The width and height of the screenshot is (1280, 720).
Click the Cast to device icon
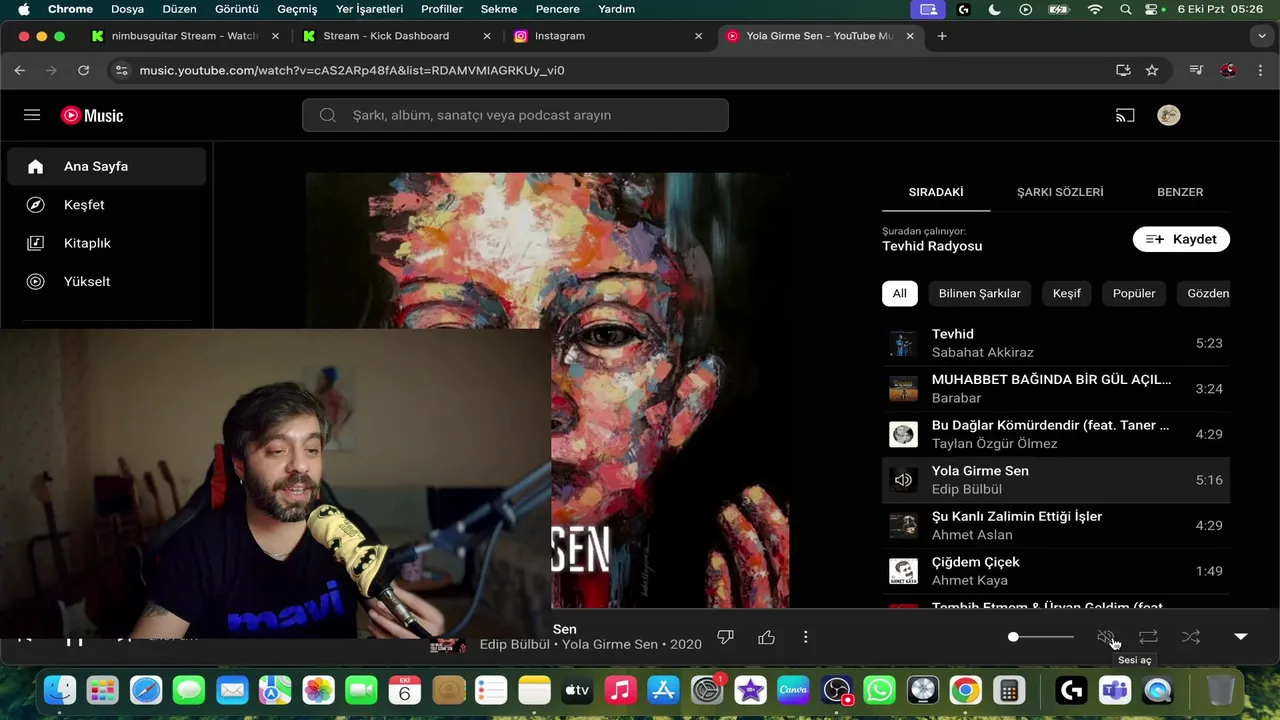1125,115
